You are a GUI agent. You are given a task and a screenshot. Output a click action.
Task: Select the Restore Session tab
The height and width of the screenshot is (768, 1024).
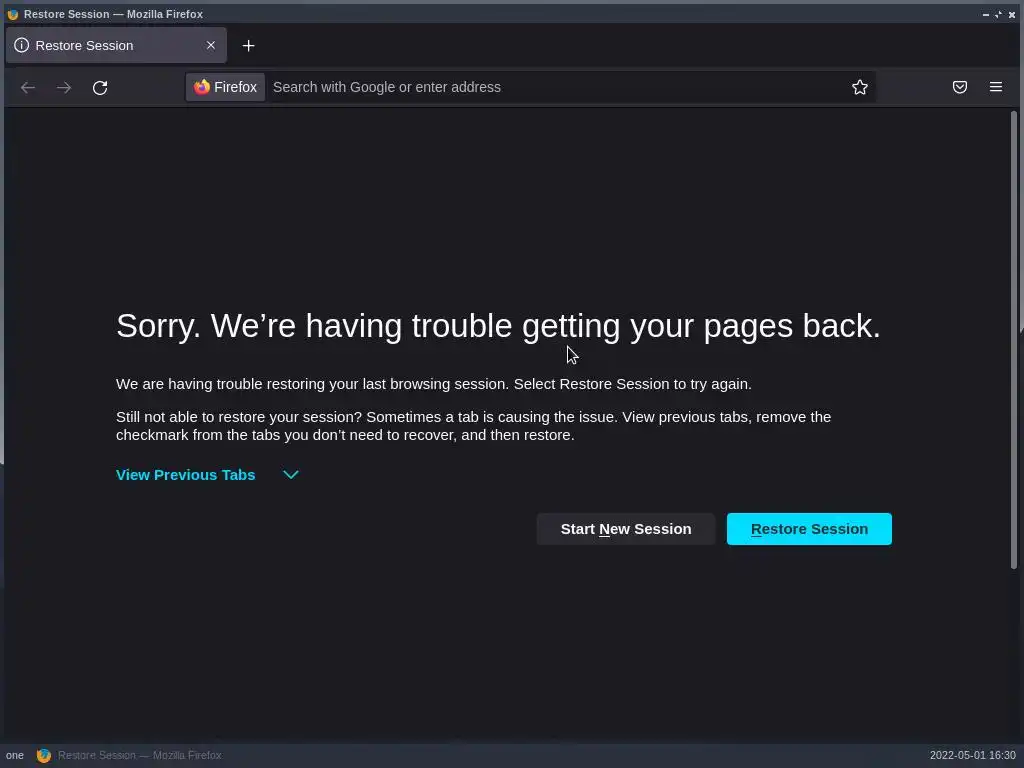coord(116,45)
